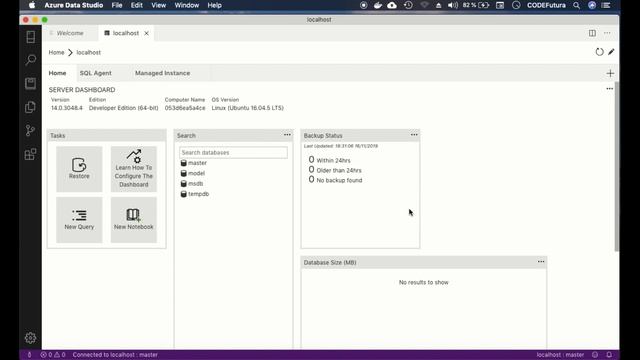Select the tempdb database
Image resolution: width=640 pixels, height=360 pixels.
click(195, 194)
